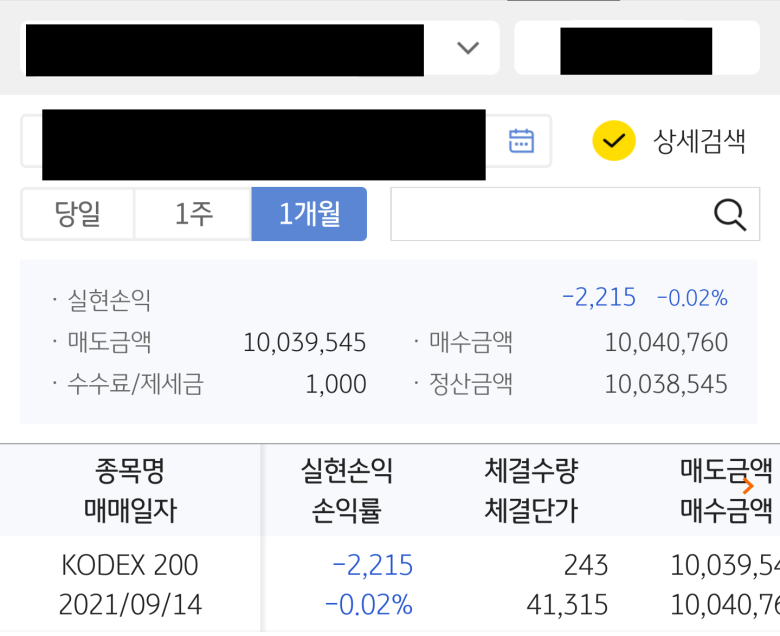Image resolution: width=780 pixels, height=636 pixels.
Task: Open the calendar date picker icon
Action: pos(521,141)
